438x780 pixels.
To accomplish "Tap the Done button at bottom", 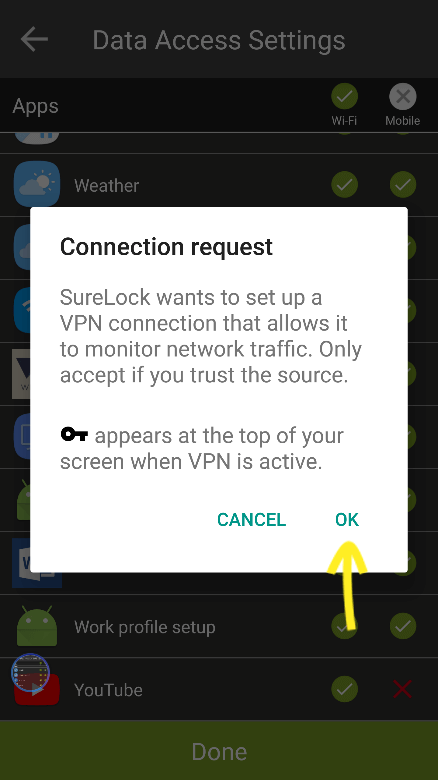I will 219,750.
